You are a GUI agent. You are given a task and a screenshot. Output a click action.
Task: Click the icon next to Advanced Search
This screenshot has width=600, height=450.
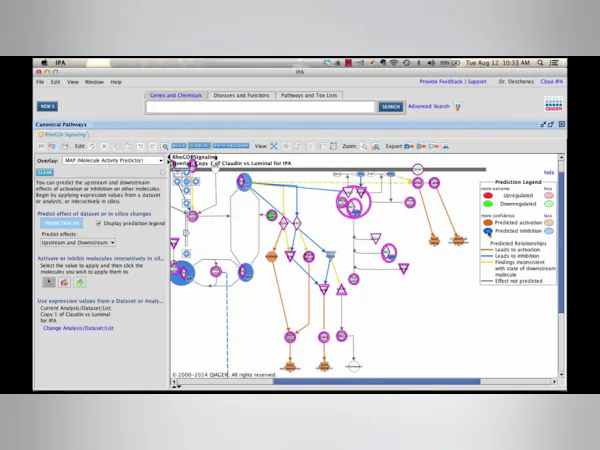[x=458, y=106]
